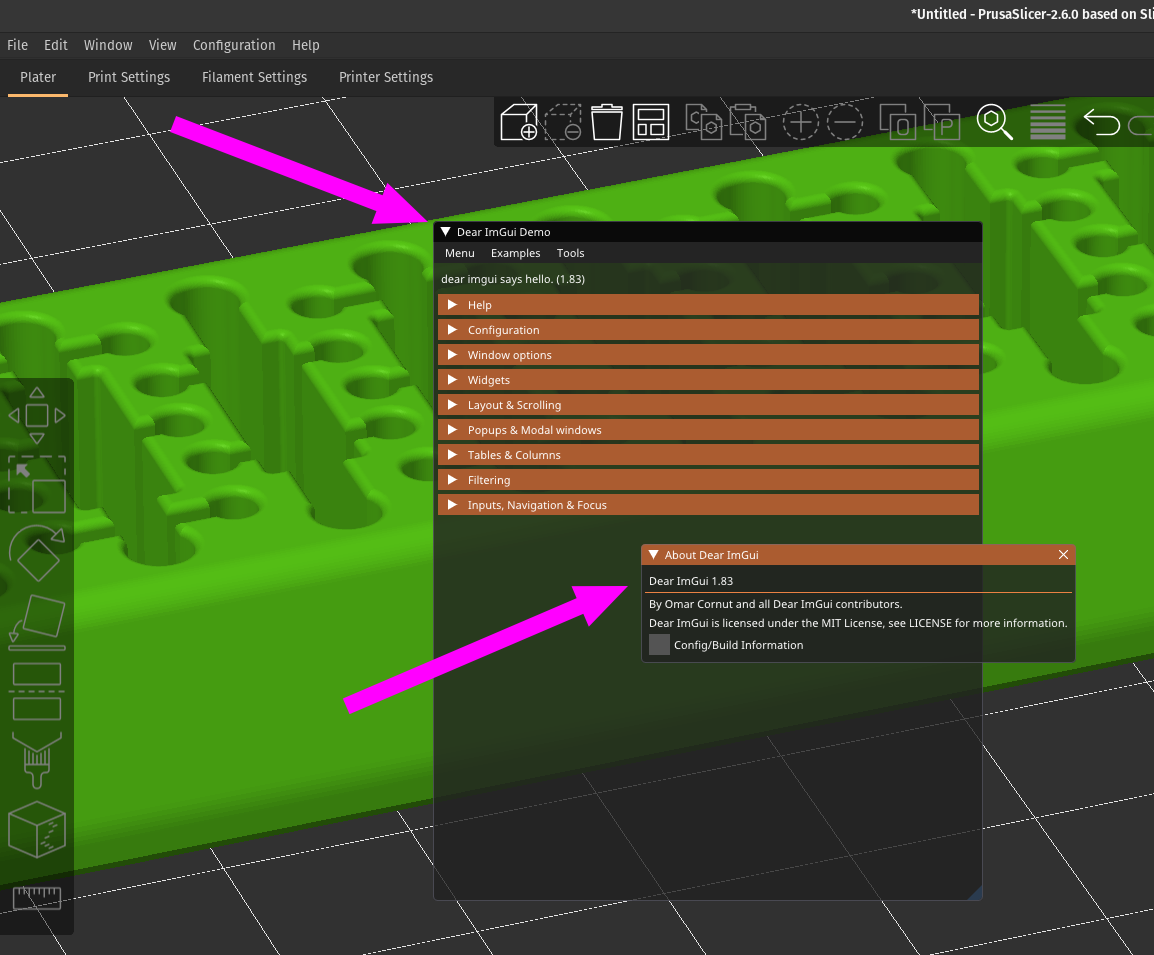Viewport: 1154px width, 955px height.
Task: Toggle the Config/Build Information checkbox
Action: point(659,644)
